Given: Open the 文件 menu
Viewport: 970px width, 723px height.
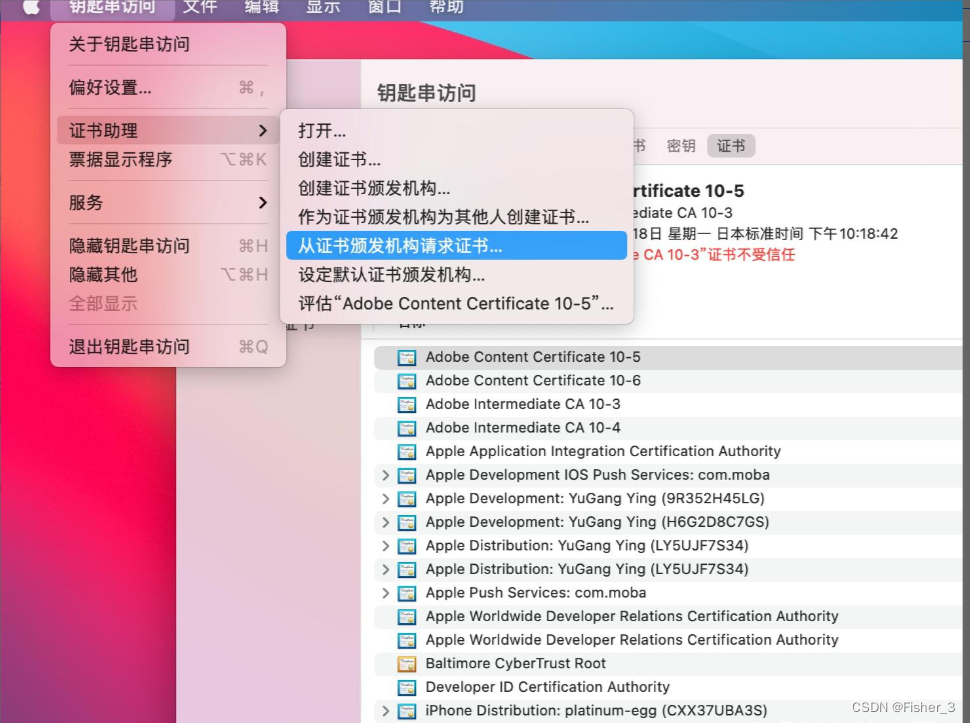Looking at the screenshot, I should click(x=200, y=7).
